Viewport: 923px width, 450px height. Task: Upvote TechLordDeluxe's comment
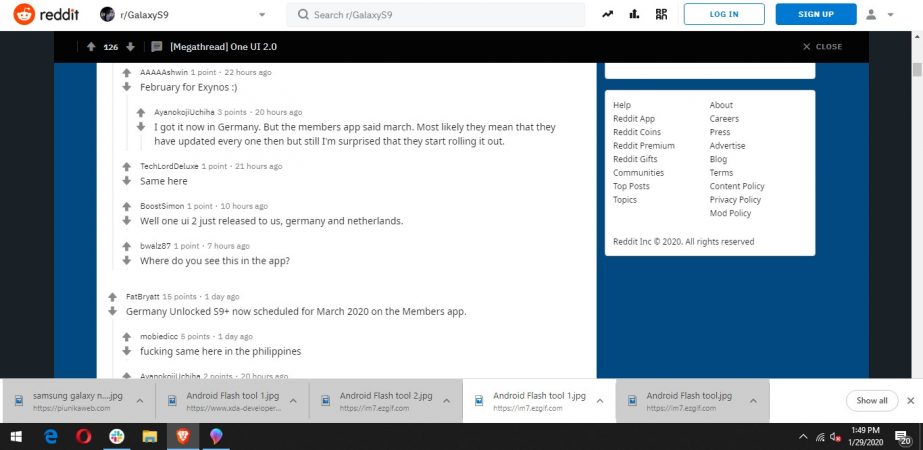coord(126,167)
